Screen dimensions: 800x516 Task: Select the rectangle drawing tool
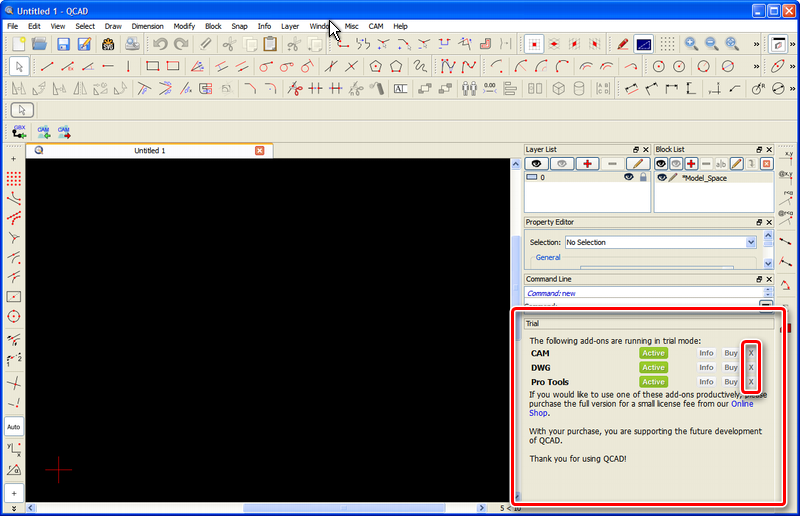click(x=152, y=66)
